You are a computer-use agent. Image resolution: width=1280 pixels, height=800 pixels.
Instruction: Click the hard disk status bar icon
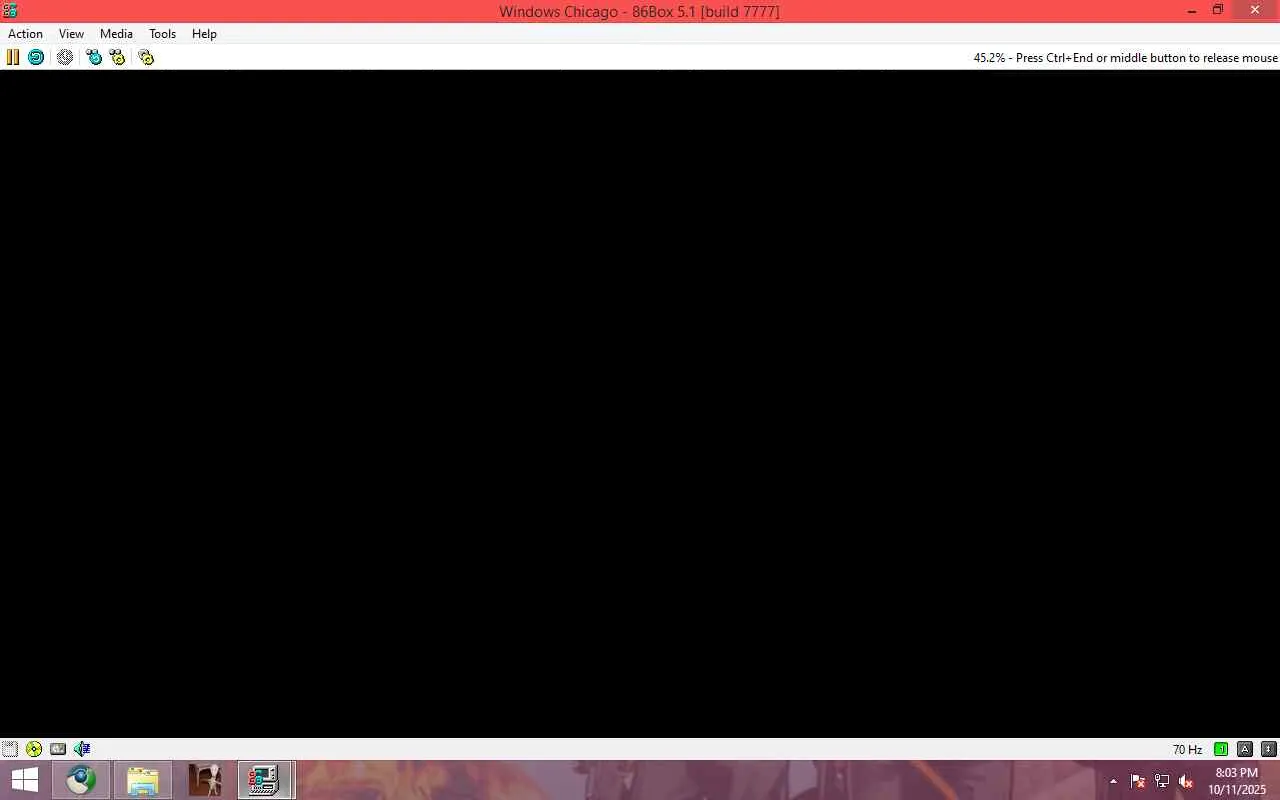pos(58,749)
